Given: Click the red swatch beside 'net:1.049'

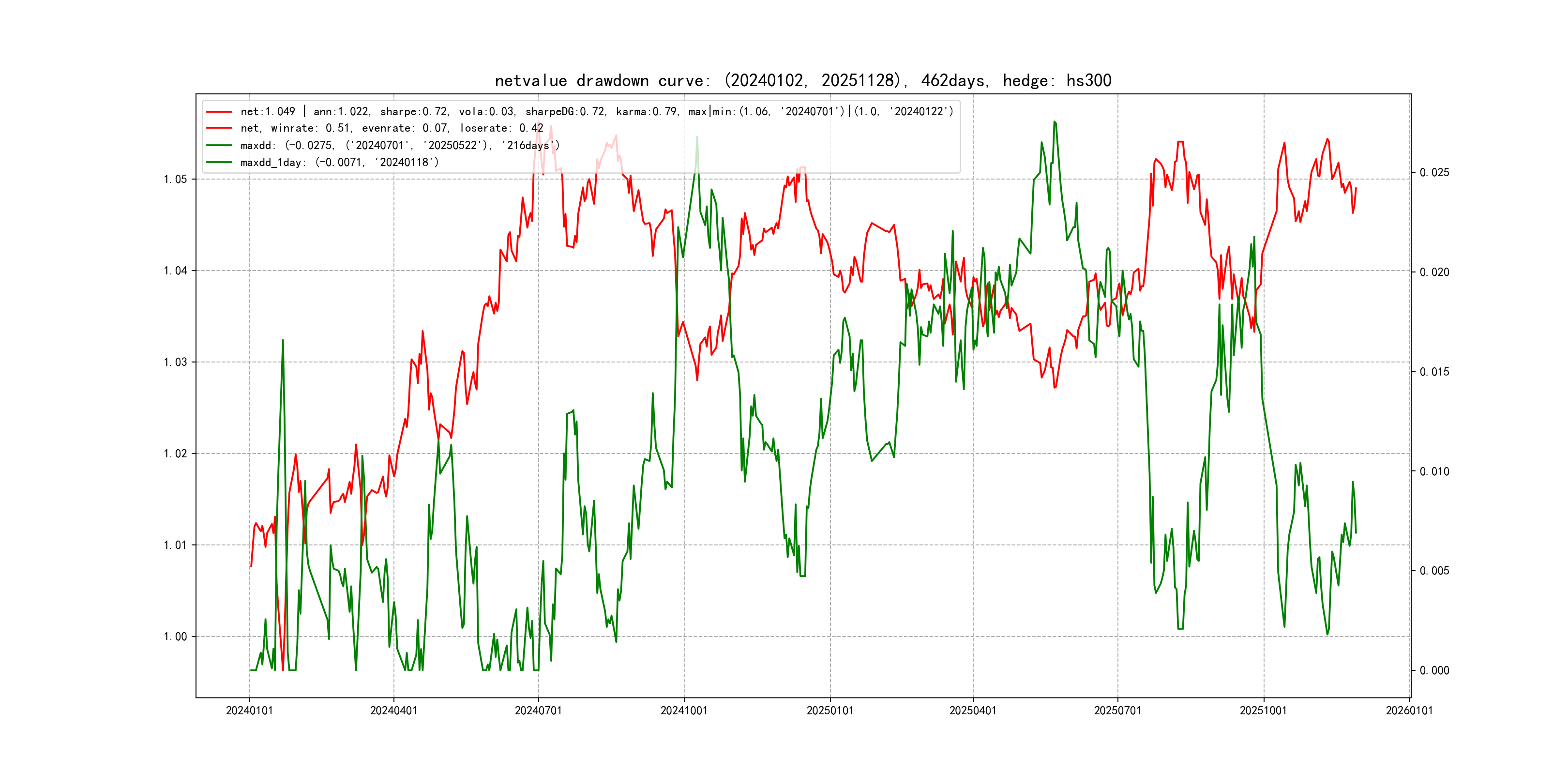Looking at the screenshot, I should (x=219, y=112).
